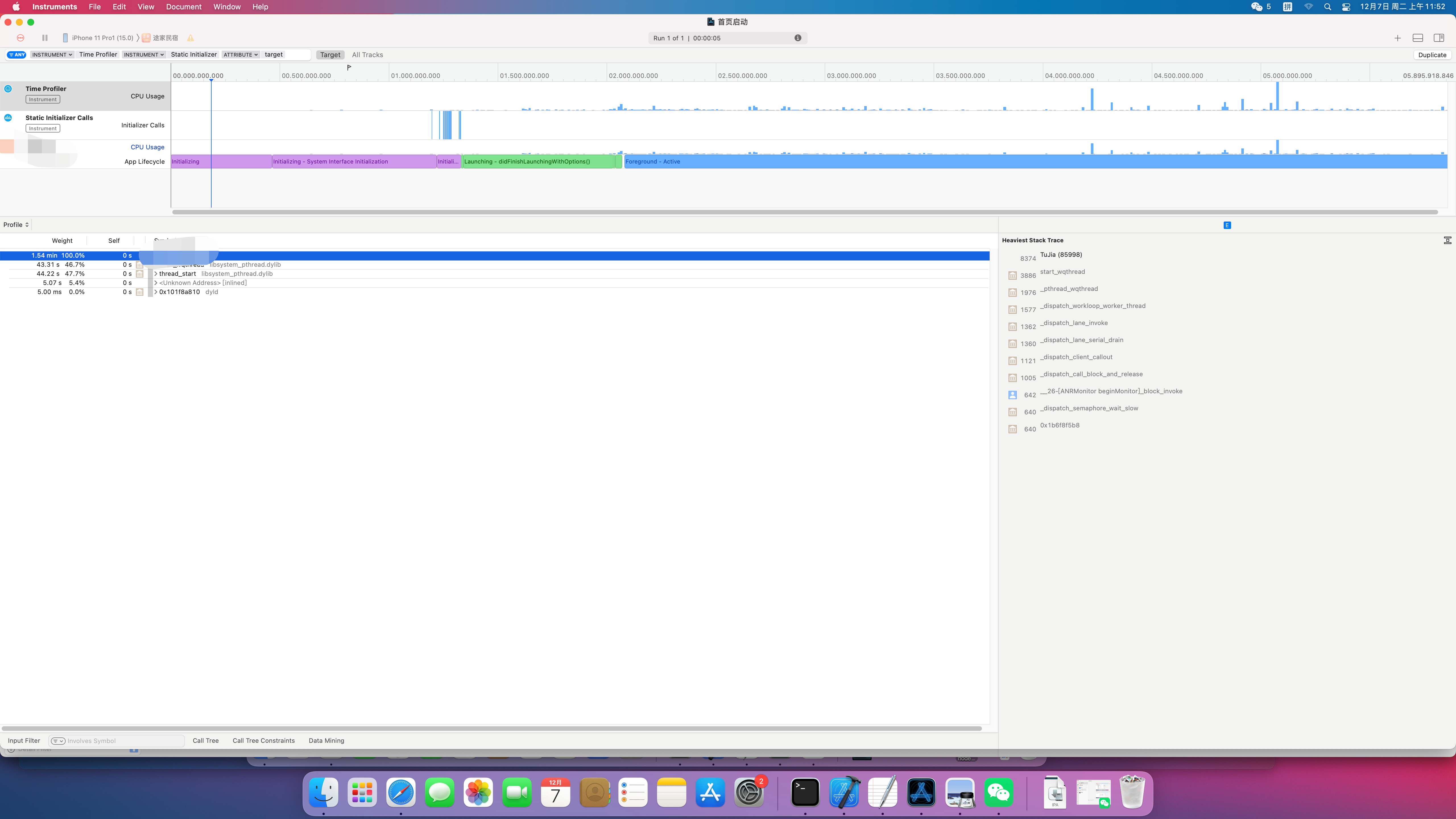
Task: Add an instrument with the plus icon
Action: coord(1397,38)
